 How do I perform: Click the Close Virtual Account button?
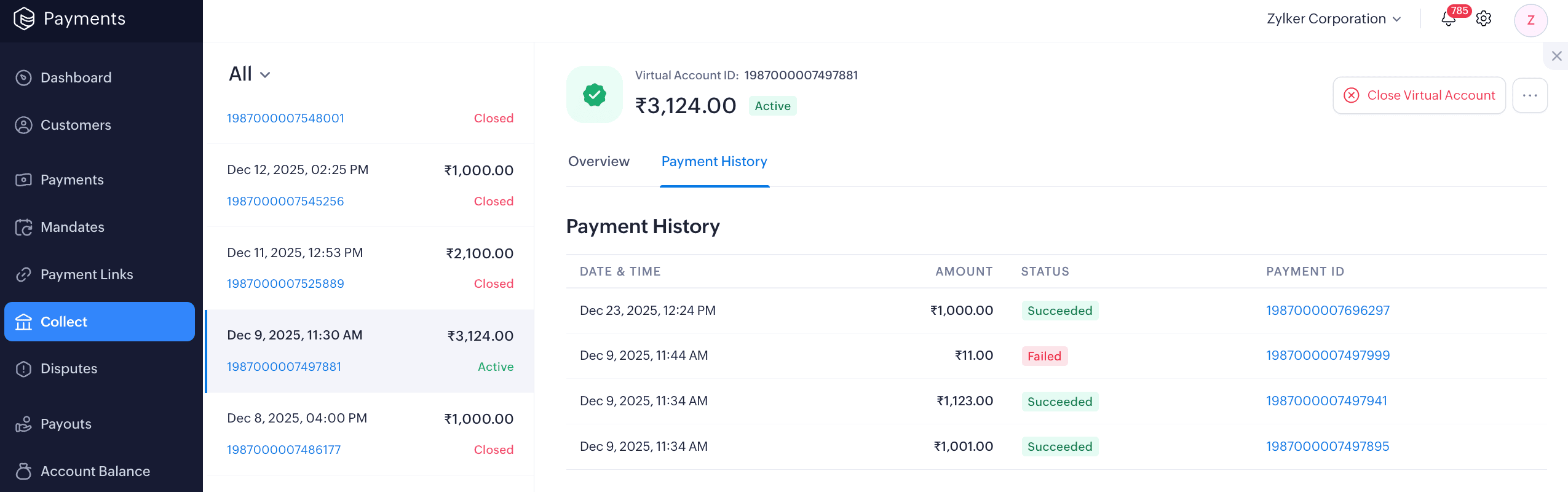click(1419, 95)
